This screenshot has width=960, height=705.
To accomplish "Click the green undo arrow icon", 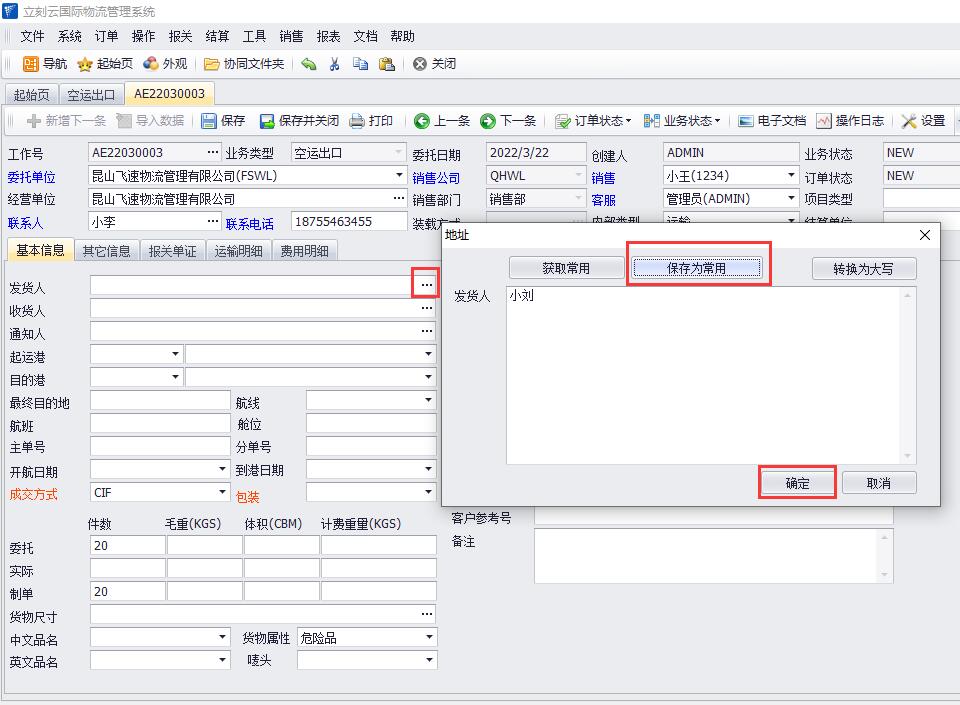I will [x=309, y=64].
